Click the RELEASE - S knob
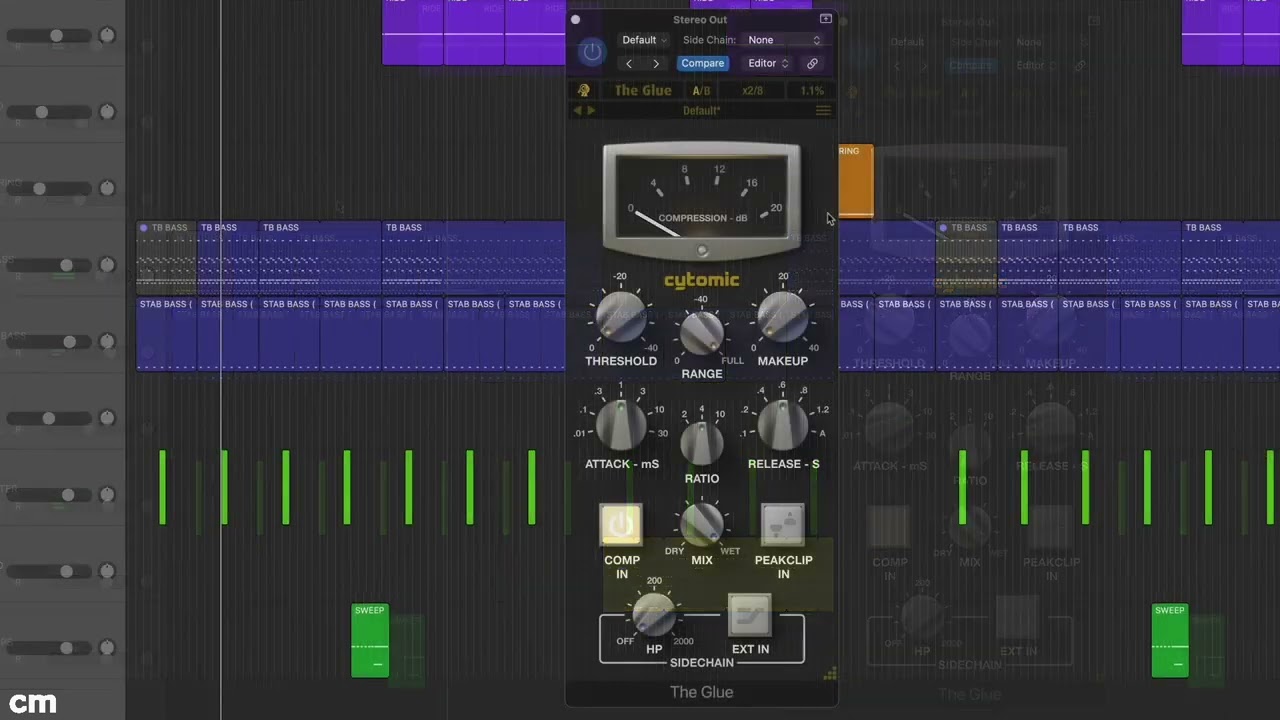Image resolution: width=1280 pixels, height=720 pixels. pyautogui.click(x=783, y=423)
